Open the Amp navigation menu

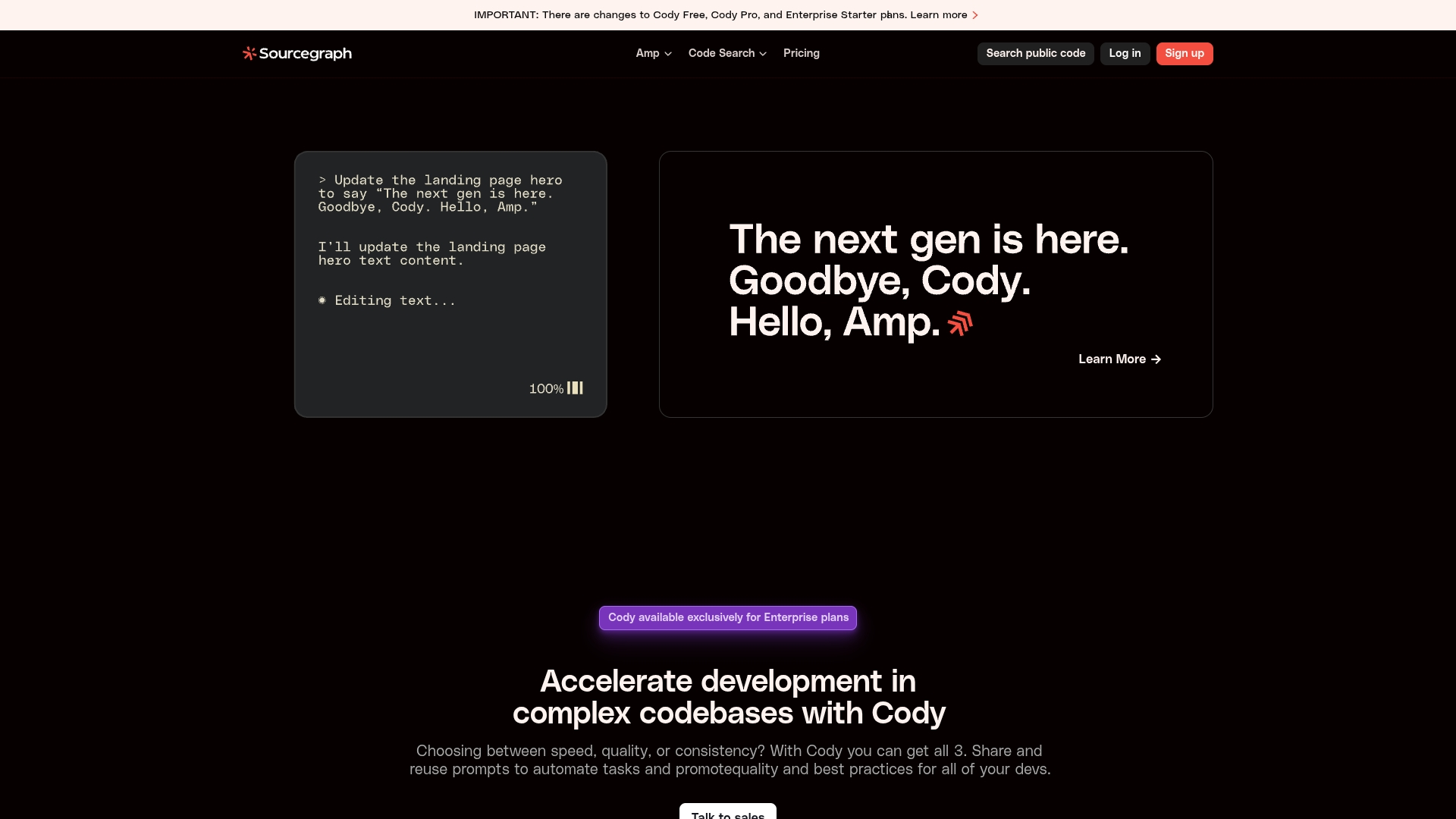(x=648, y=53)
